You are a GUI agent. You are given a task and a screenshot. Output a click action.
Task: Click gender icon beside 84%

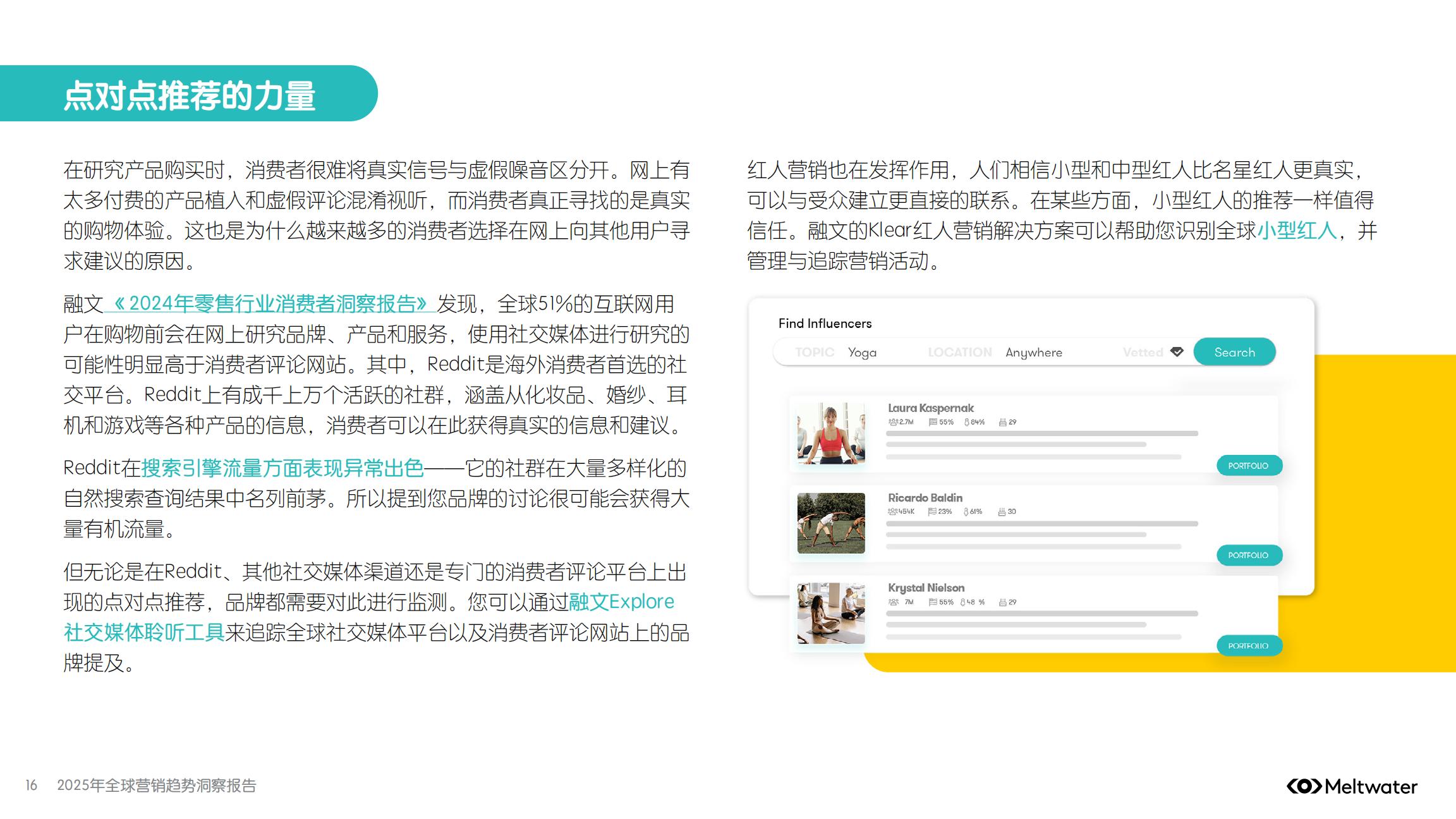click(x=967, y=422)
